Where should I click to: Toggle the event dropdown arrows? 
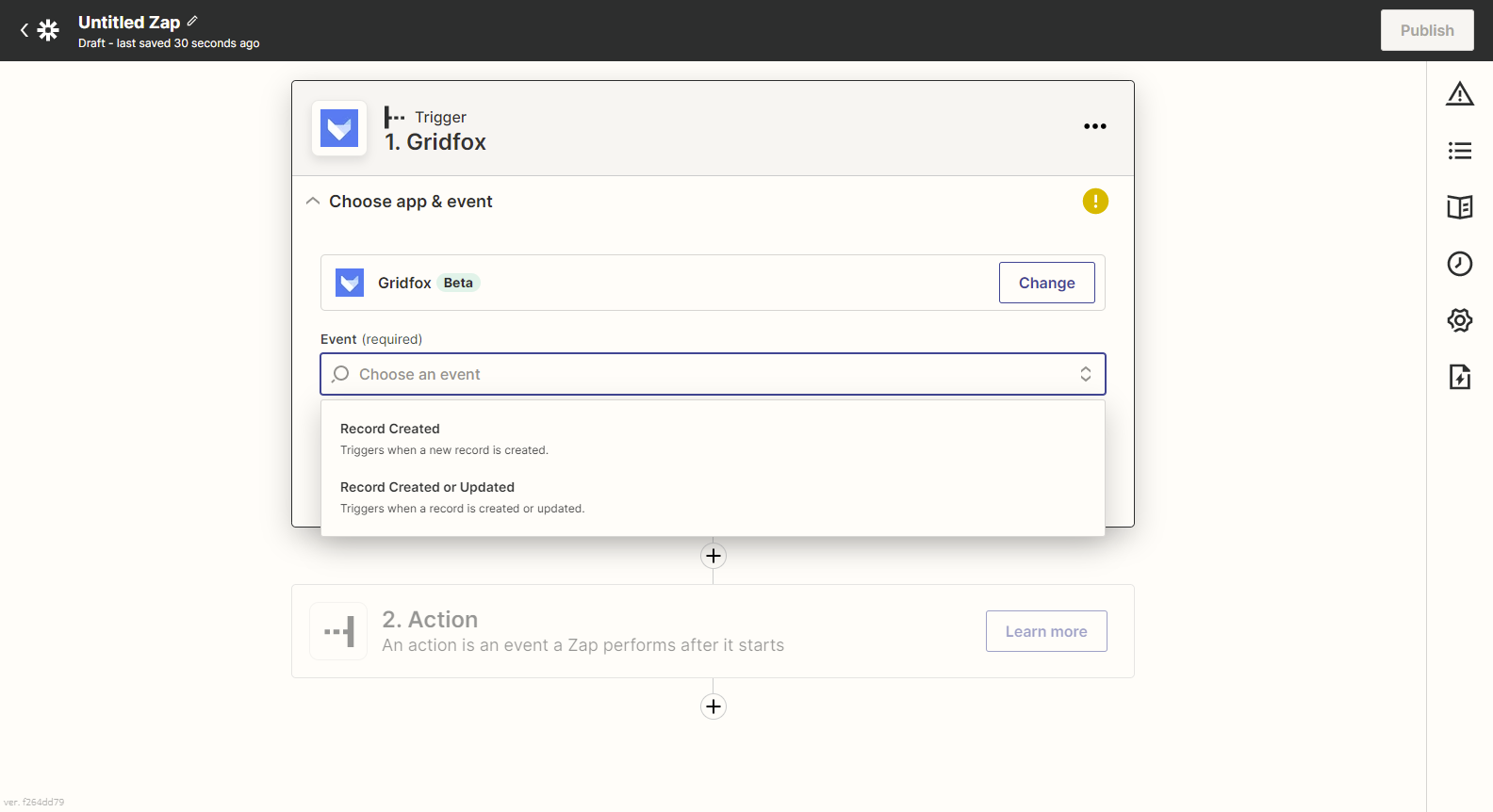(x=1085, y=374)
